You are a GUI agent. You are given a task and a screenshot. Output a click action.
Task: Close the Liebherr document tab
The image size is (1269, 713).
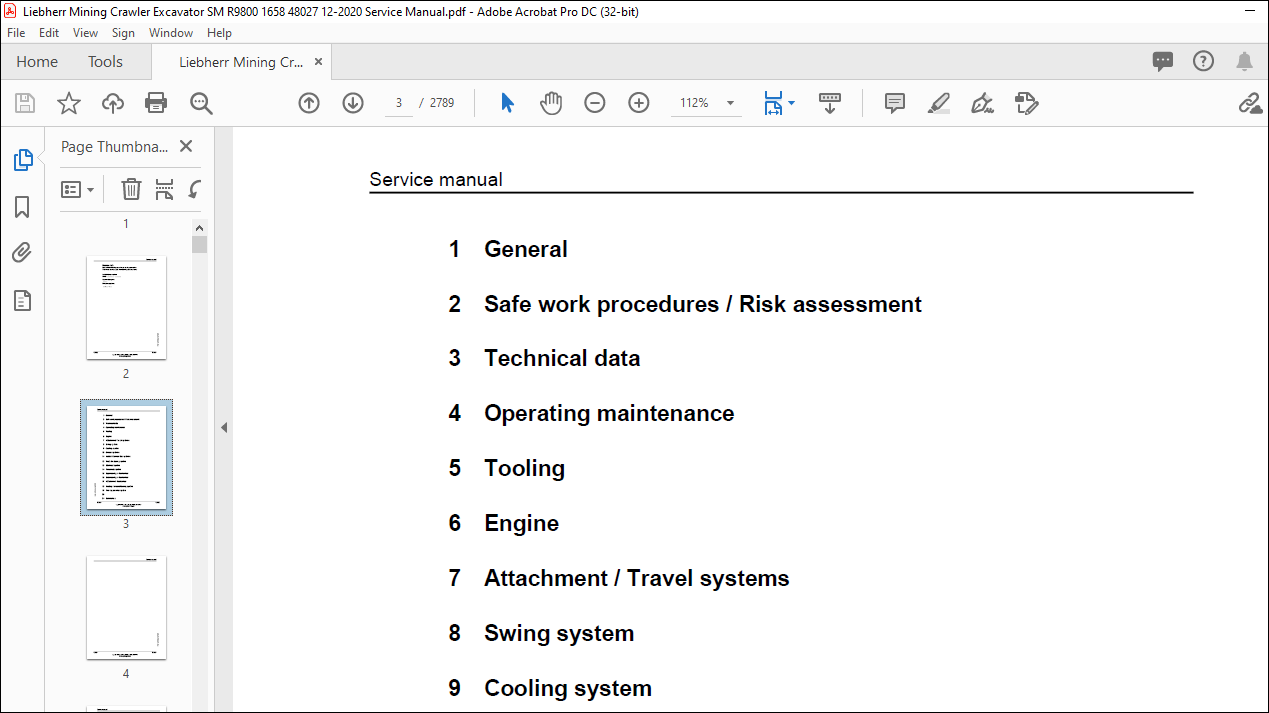click(319, 62)
